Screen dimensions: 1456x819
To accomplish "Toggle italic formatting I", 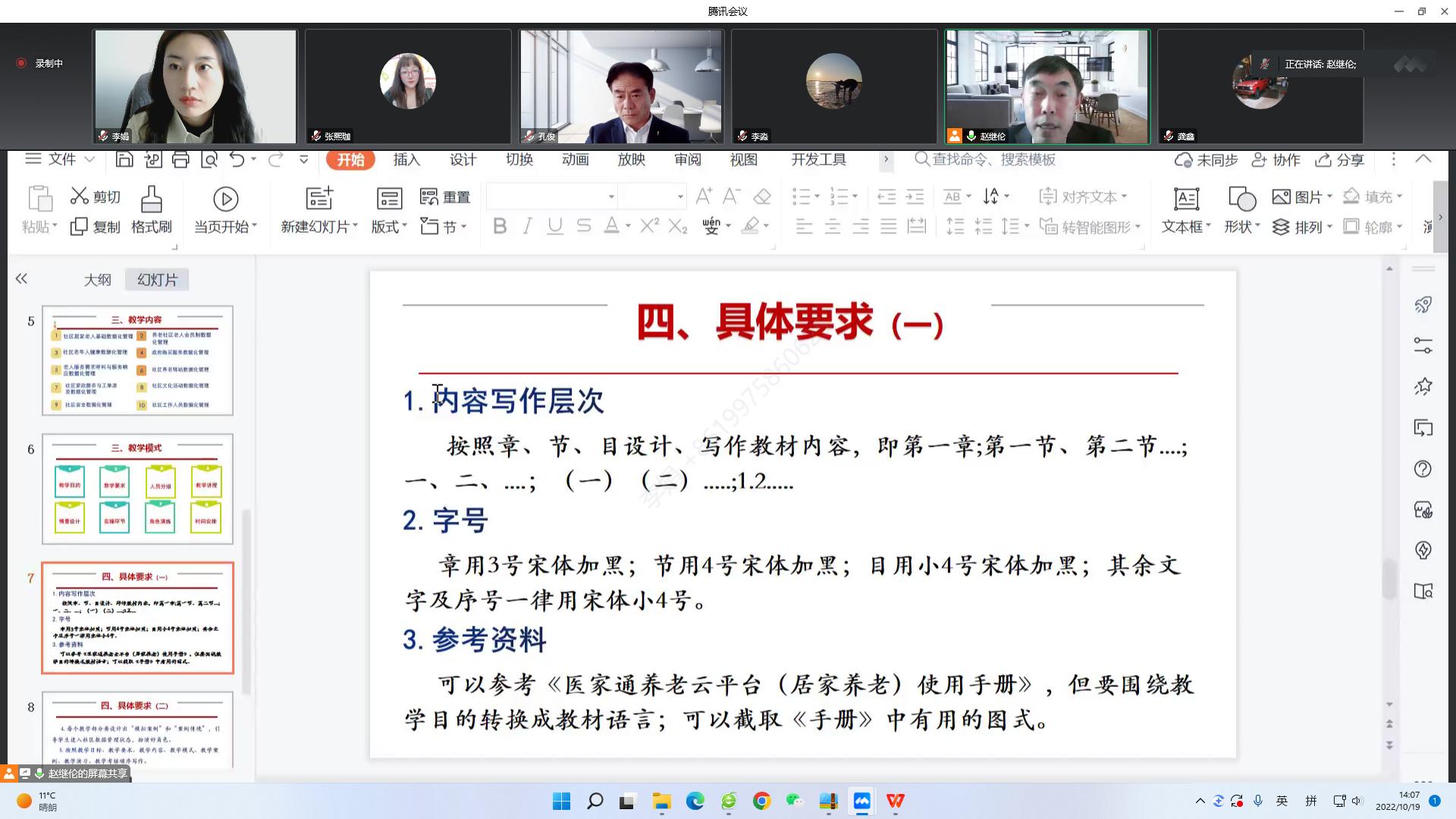I will (527, 226).
